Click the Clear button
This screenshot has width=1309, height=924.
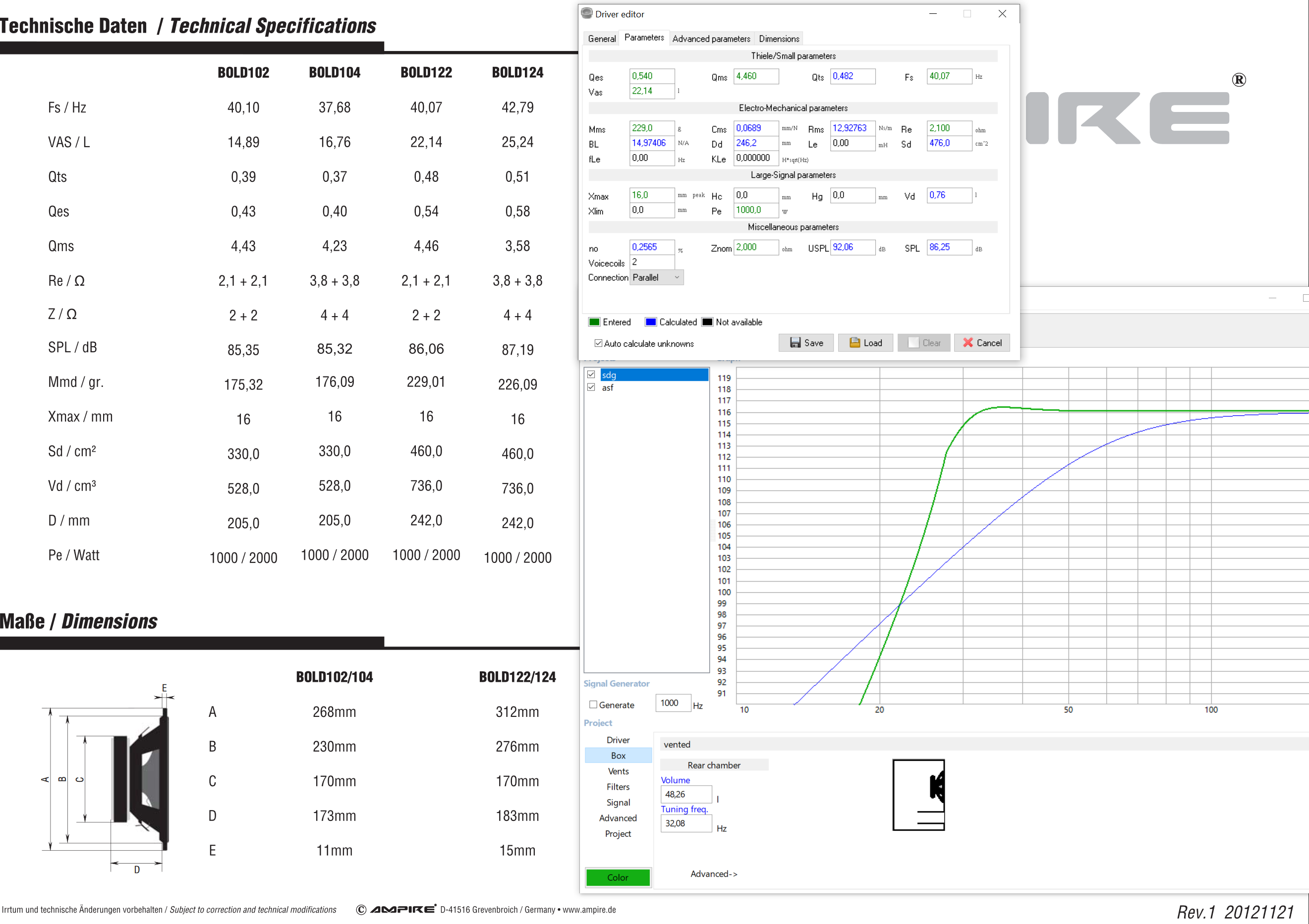[923, 342]
